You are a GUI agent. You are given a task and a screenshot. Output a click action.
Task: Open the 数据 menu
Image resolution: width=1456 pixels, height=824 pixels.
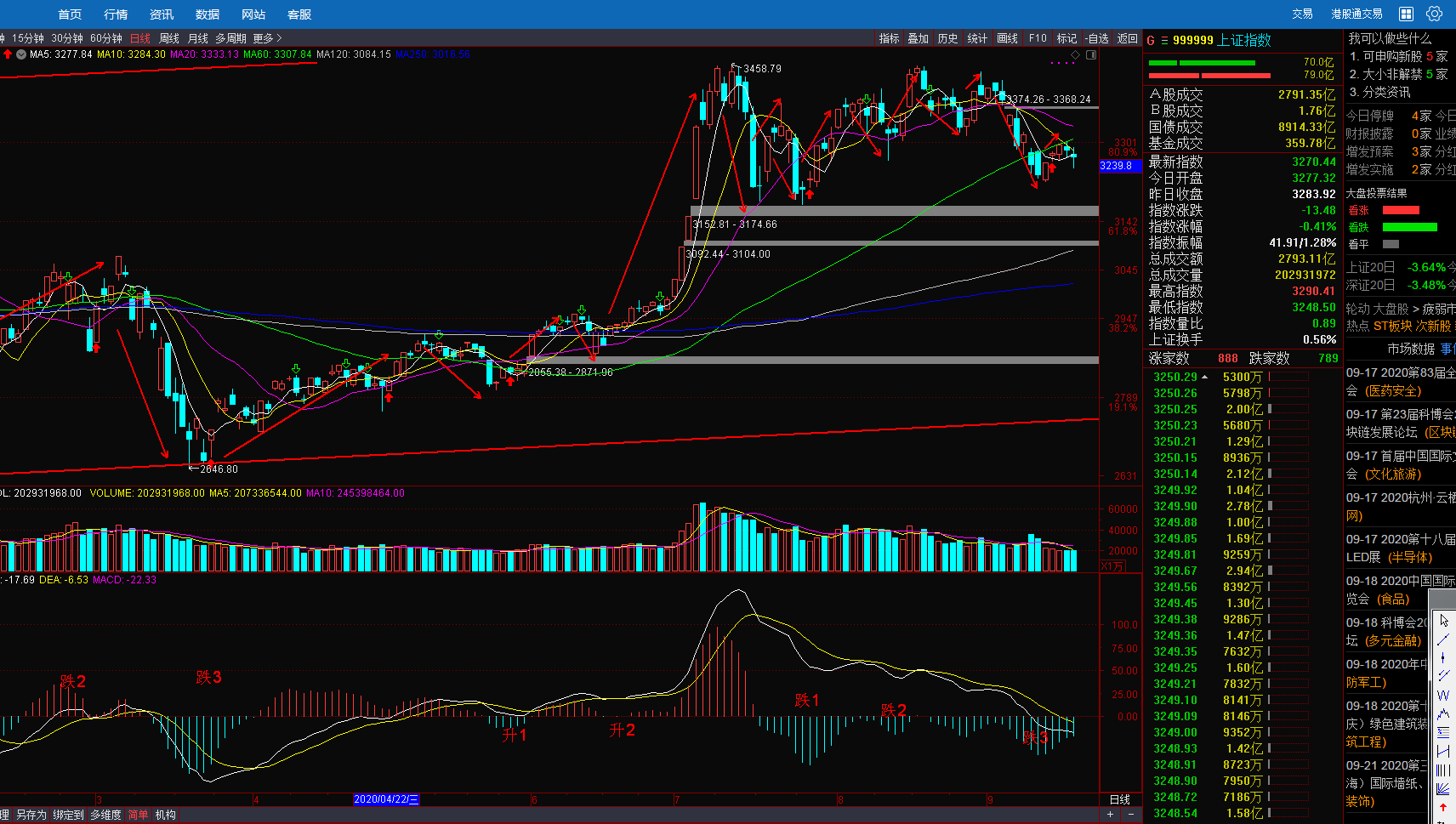click(x=208, y=14)
